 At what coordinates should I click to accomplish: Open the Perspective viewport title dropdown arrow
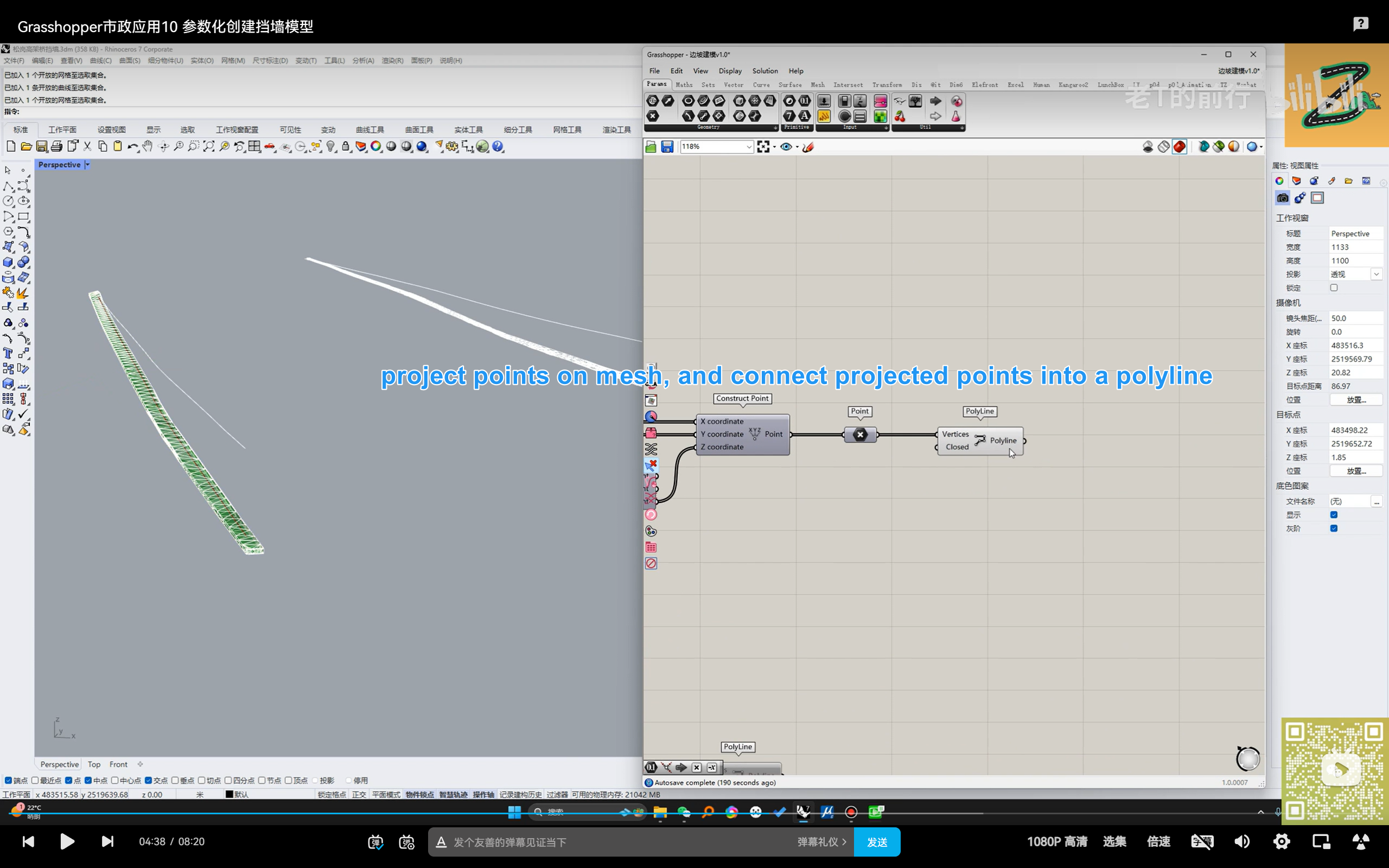click(87, 165)
